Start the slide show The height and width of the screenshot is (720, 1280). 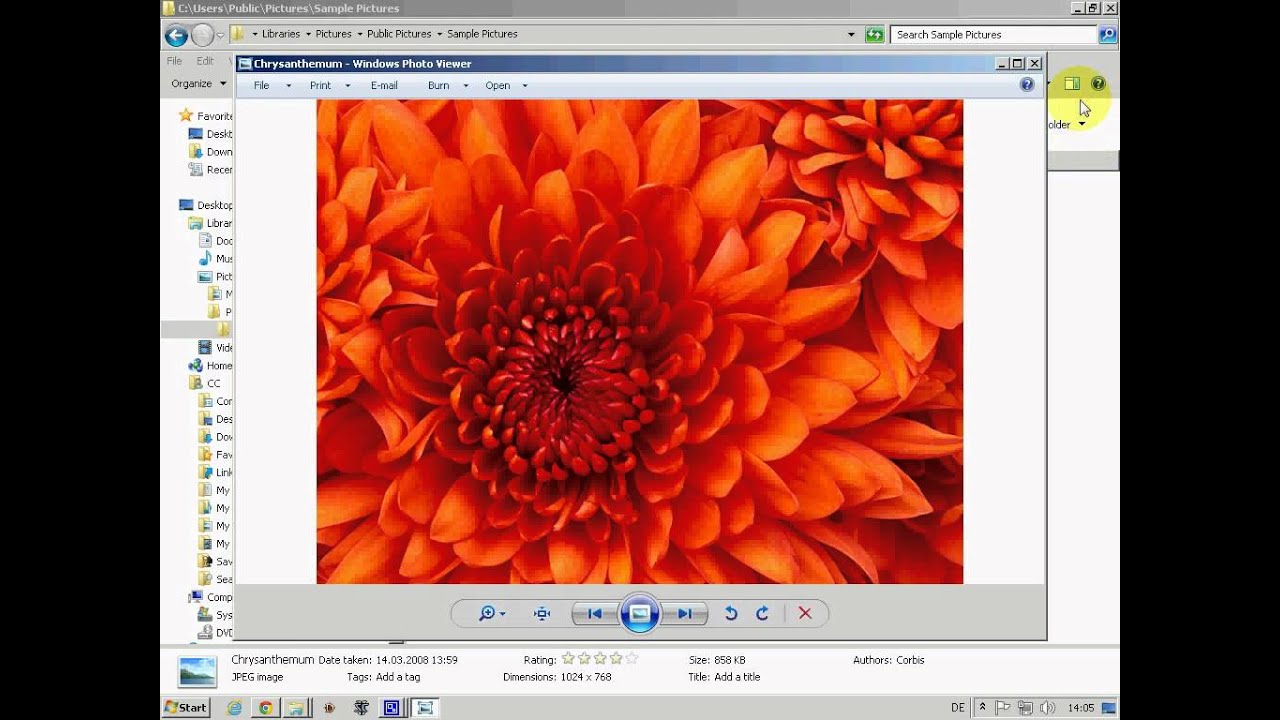coord(640,613)
